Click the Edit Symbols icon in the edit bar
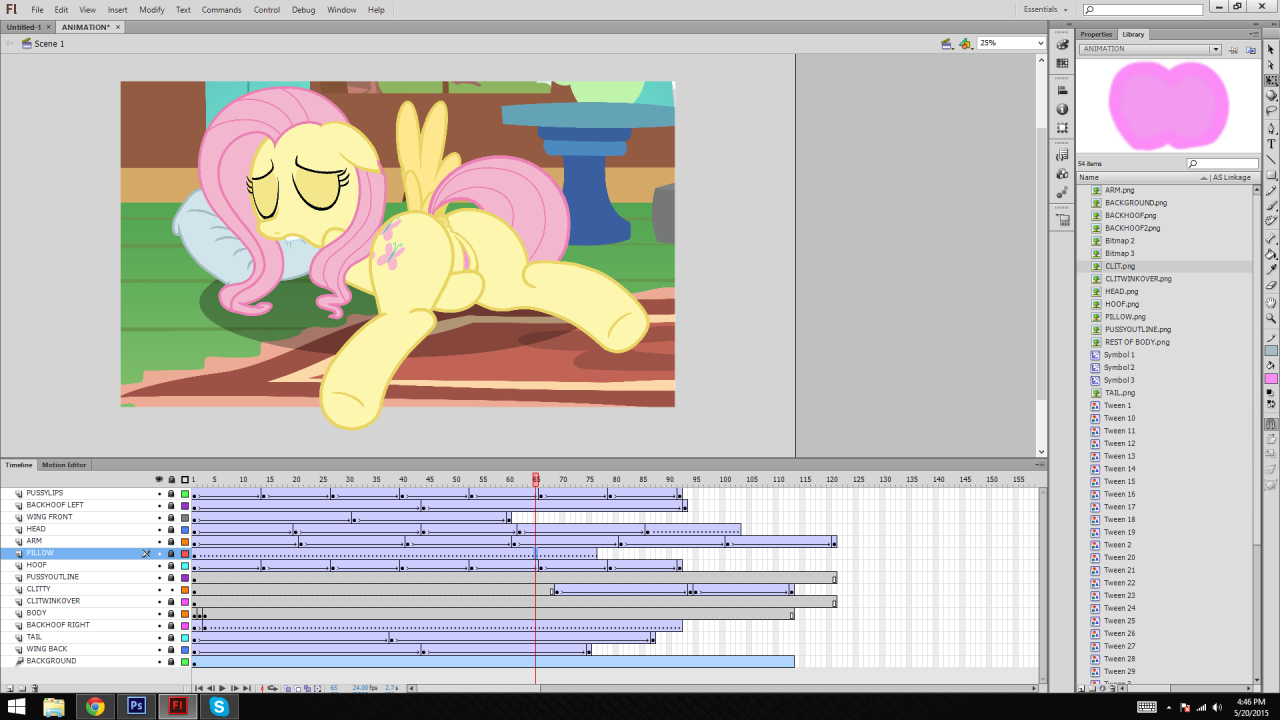The width and height of the screenshot is (1280, 720). 965,43
